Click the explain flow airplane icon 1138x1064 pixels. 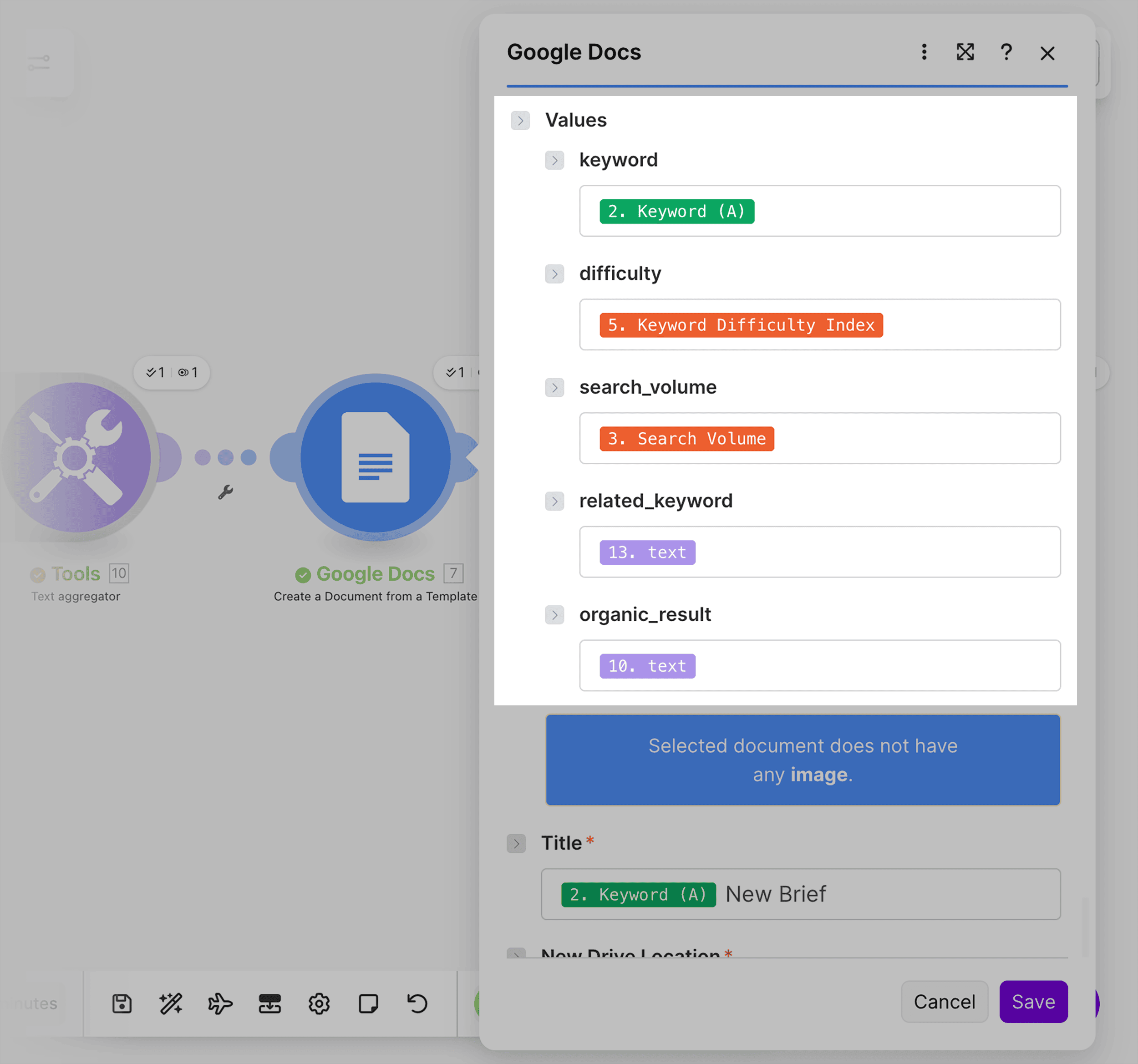(x=220, y=1003)
